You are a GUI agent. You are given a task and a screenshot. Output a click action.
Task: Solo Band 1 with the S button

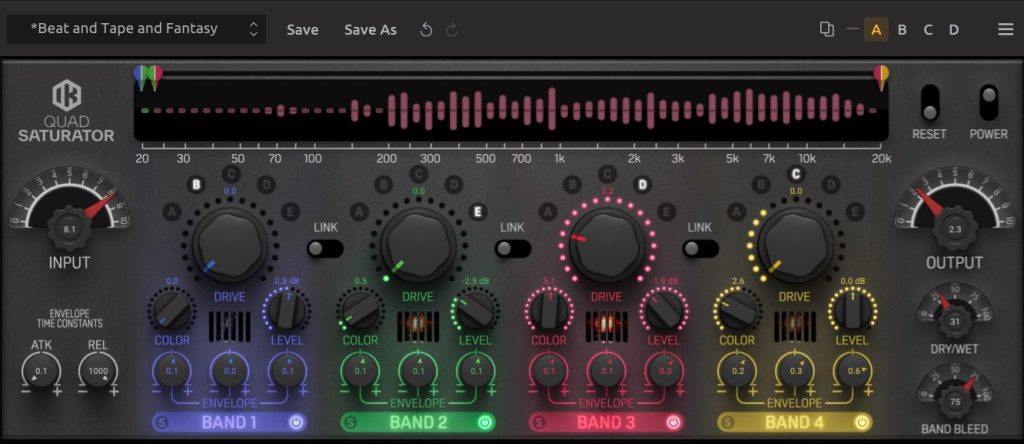[x=161, y=423]
